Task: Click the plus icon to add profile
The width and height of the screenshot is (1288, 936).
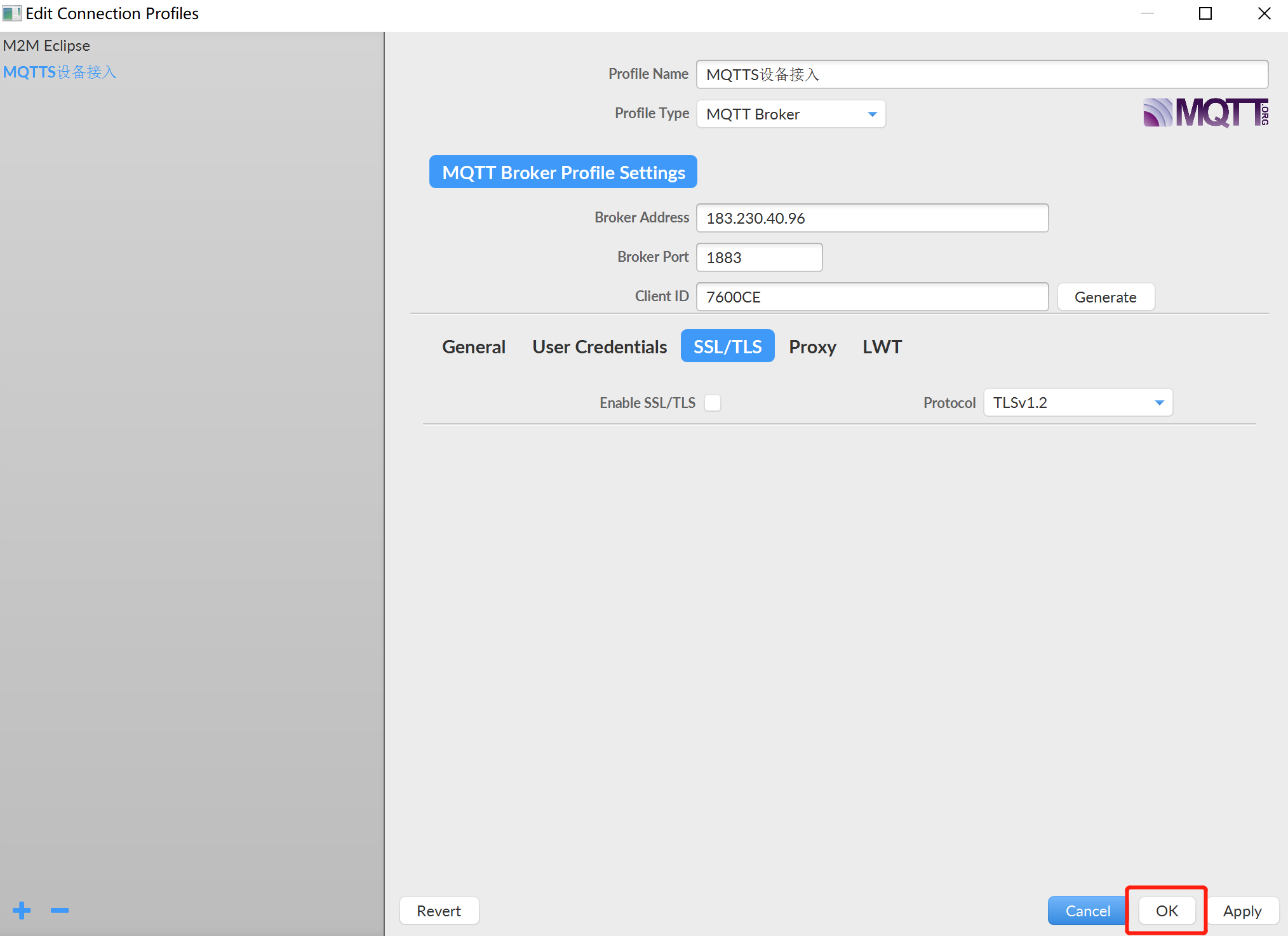Action: click(22, 910)
